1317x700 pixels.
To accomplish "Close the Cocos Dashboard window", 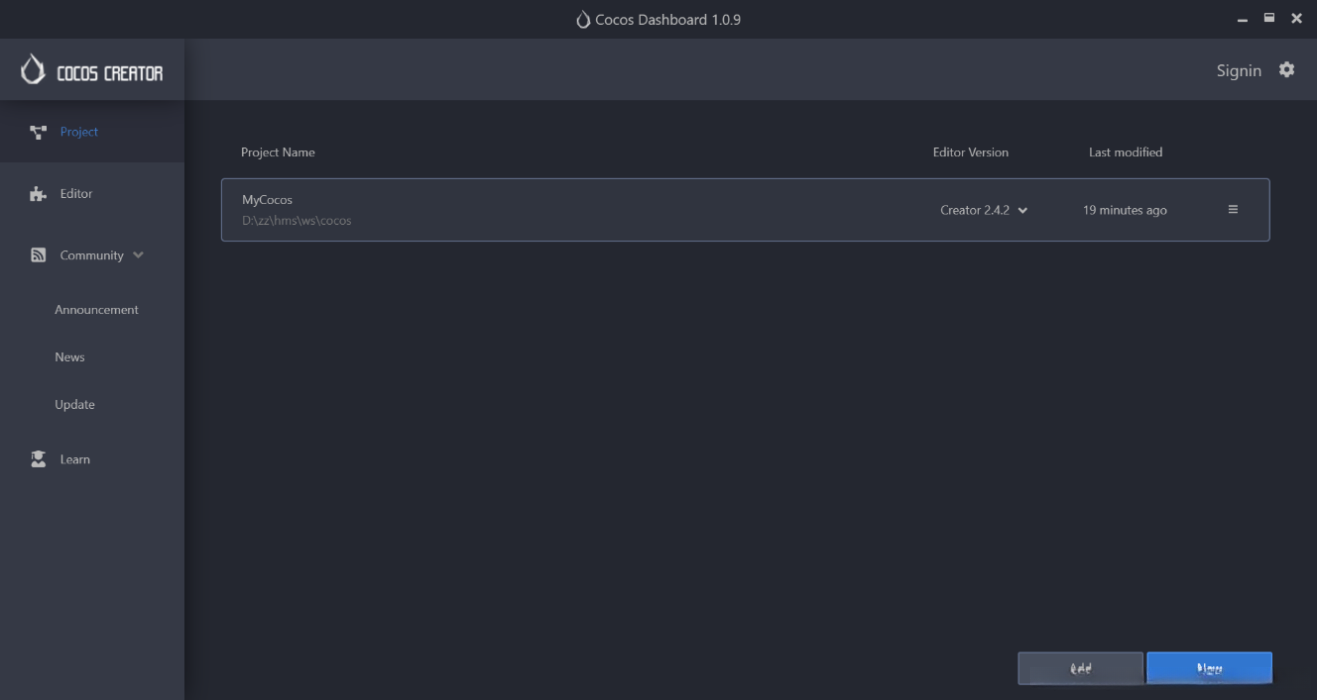I will (x=1296, y=19).
